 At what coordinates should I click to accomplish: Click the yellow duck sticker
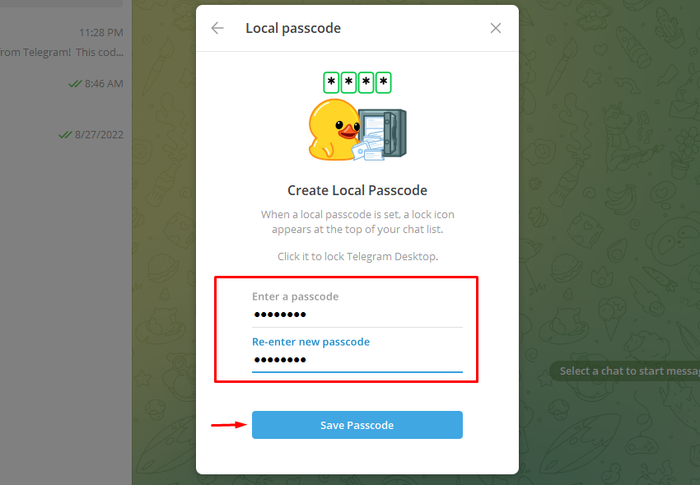pos(333,130)
